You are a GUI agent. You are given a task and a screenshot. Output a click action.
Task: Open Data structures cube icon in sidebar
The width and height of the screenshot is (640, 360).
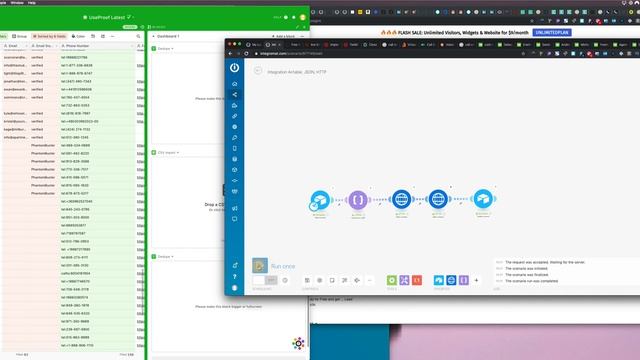click(234, 170)
